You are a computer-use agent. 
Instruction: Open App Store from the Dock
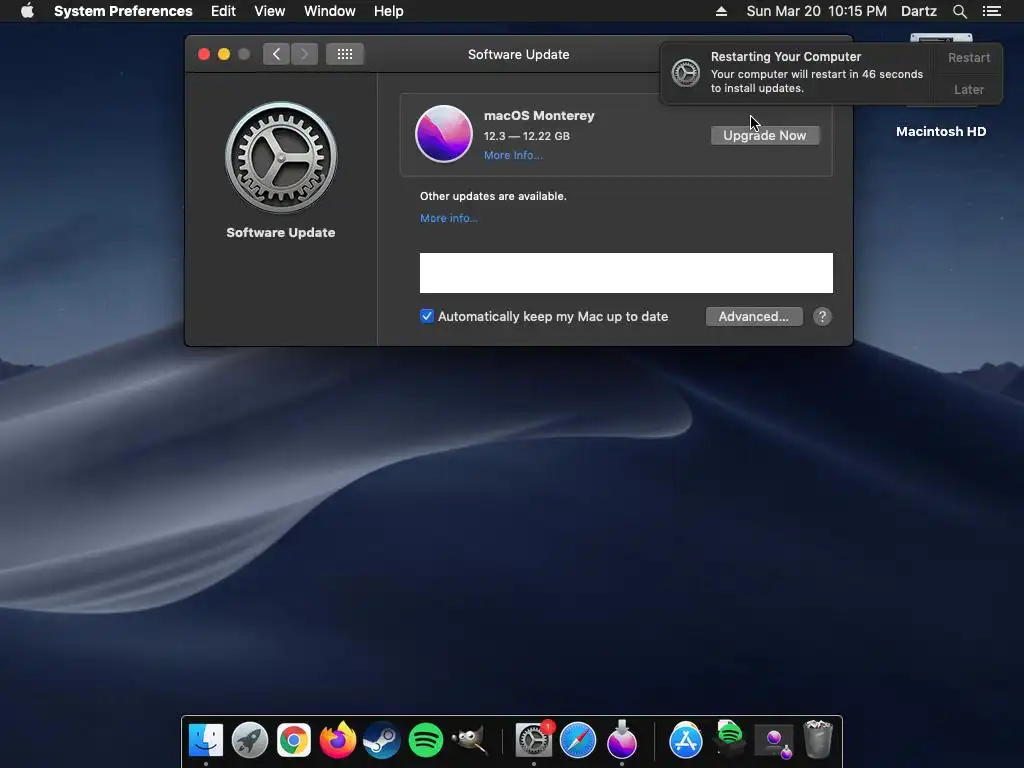pos(686,740)
